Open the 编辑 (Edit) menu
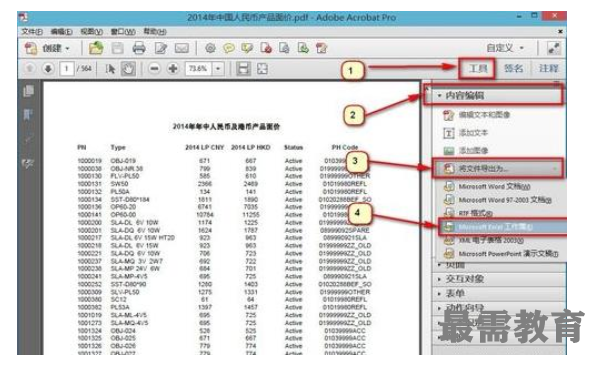This screenshot has width=591, height=366. coord(62,32)
